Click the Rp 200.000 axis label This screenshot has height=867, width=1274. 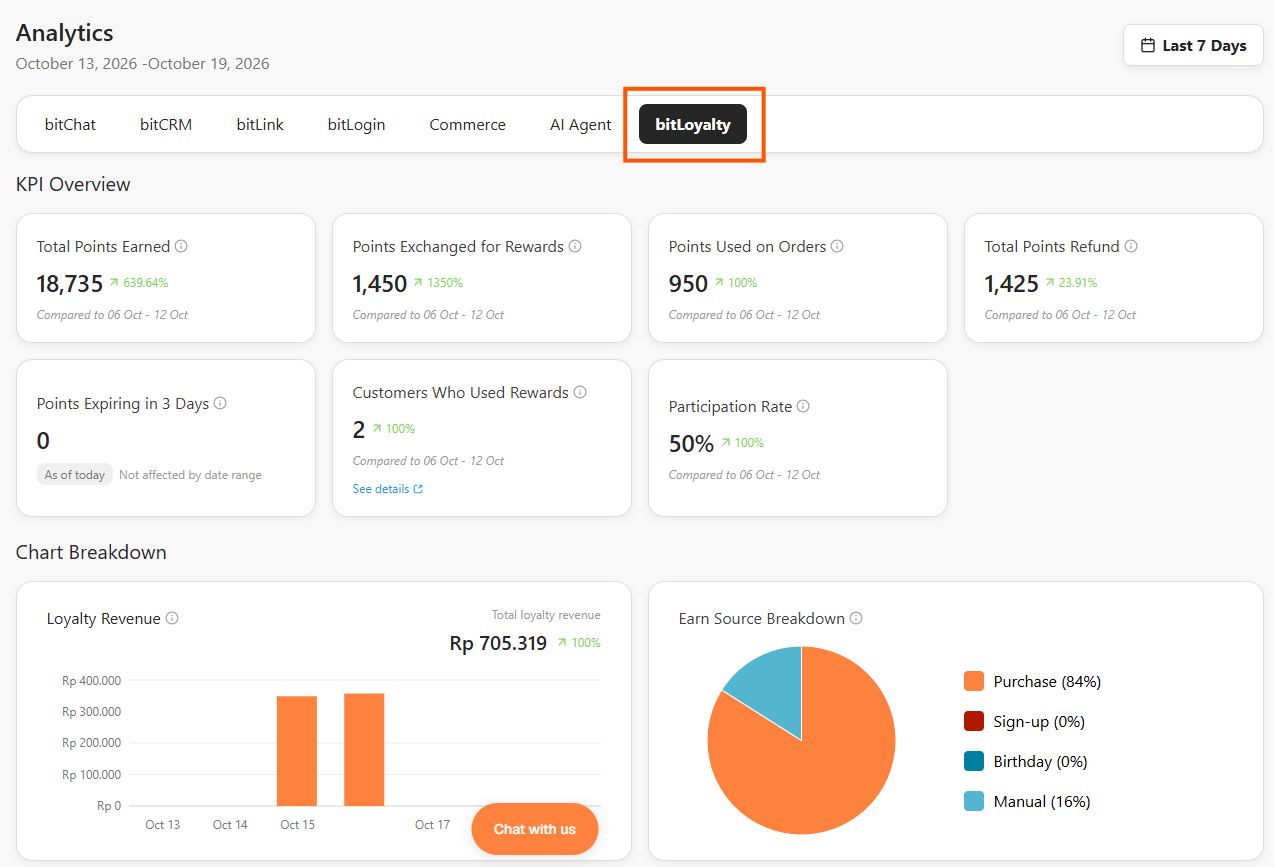91,743
